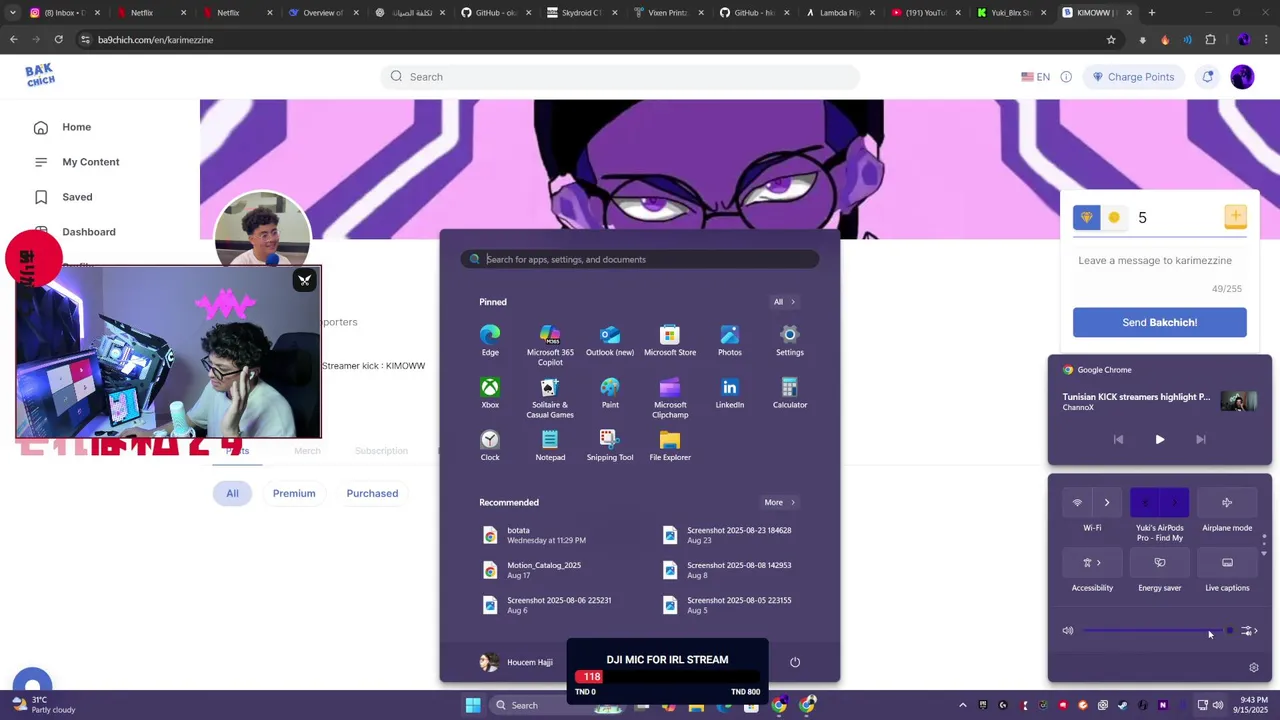This screenshot has width=1280, height=720.
Task: Click the info icon beside EN
Action: coord(1066,77)
